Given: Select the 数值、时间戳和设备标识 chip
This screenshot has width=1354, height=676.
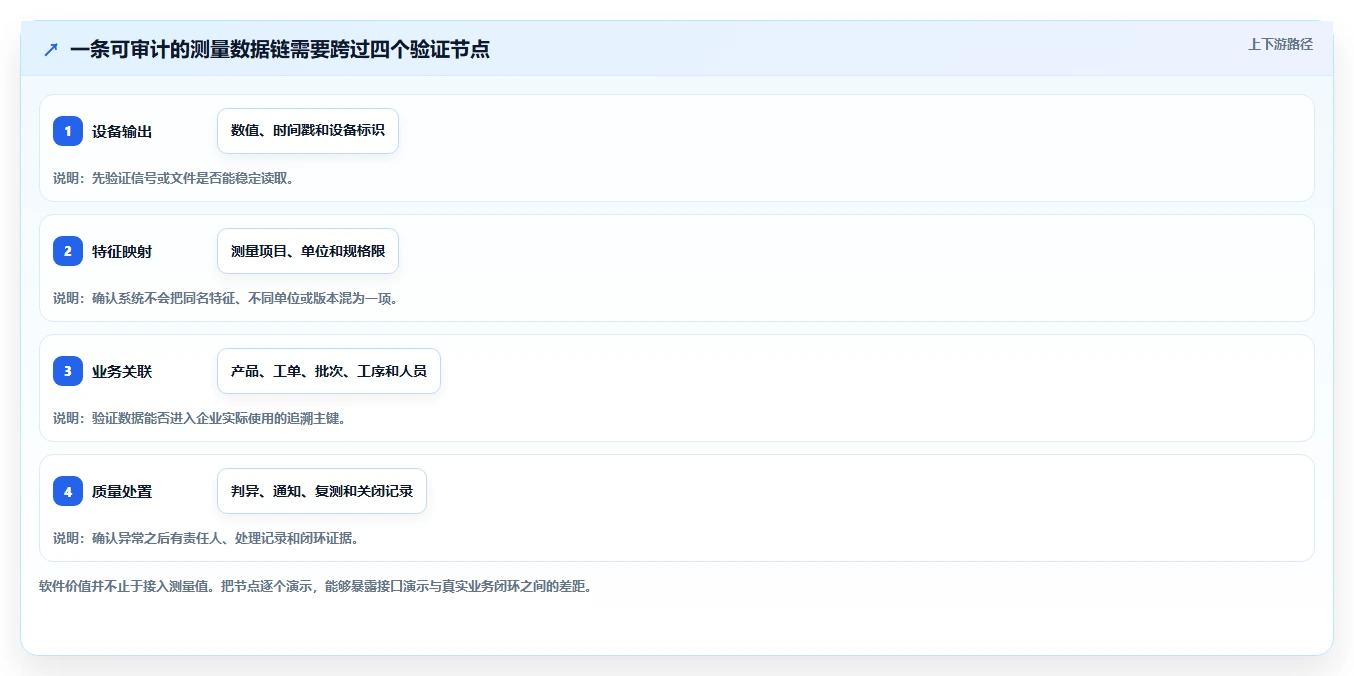Looking at the screenshot, I should point(308,131).
